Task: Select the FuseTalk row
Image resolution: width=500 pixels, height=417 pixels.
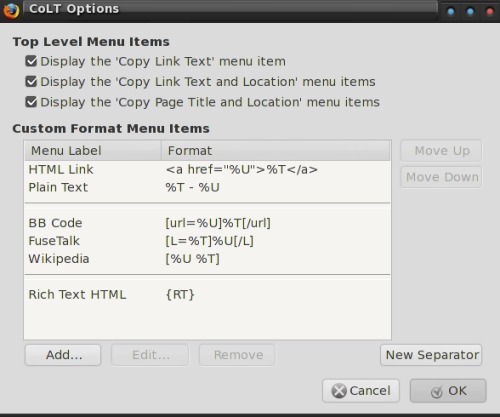Action: [x=207, y=241]
